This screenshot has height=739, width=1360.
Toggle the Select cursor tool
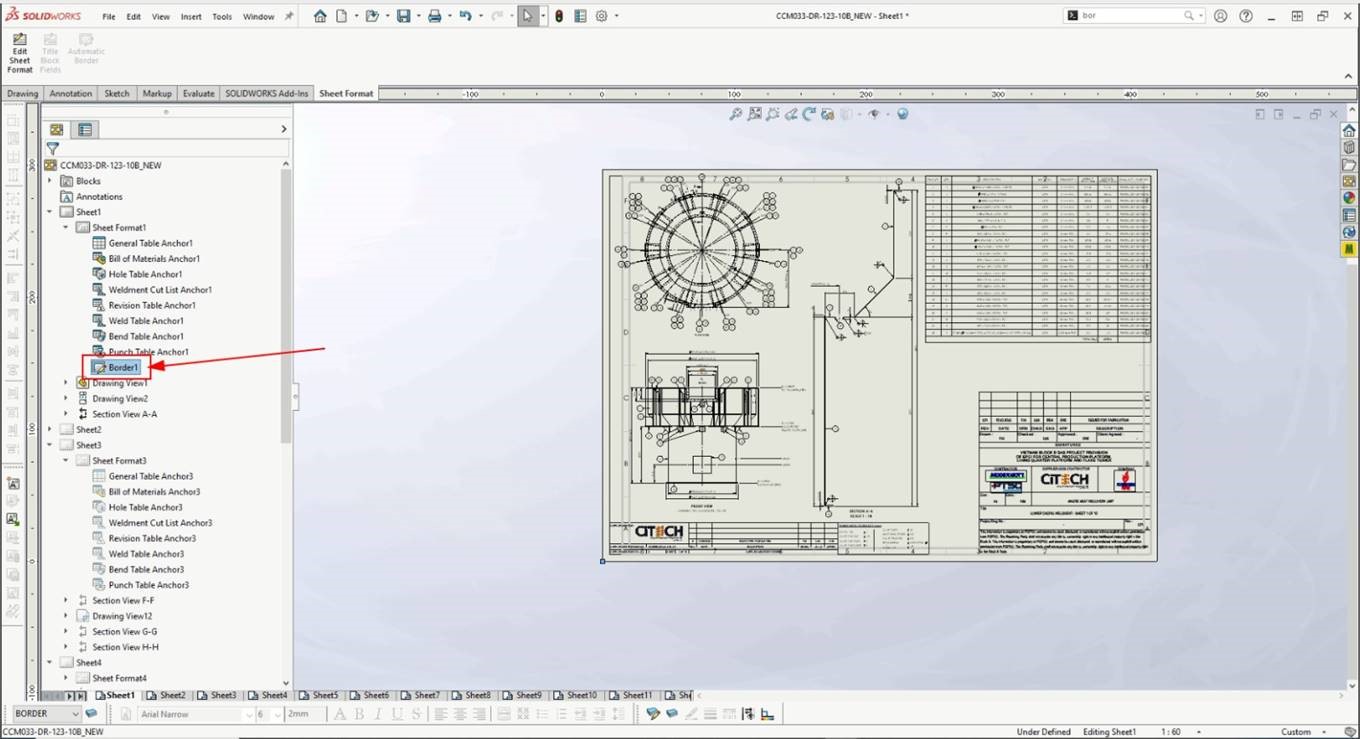527,16
